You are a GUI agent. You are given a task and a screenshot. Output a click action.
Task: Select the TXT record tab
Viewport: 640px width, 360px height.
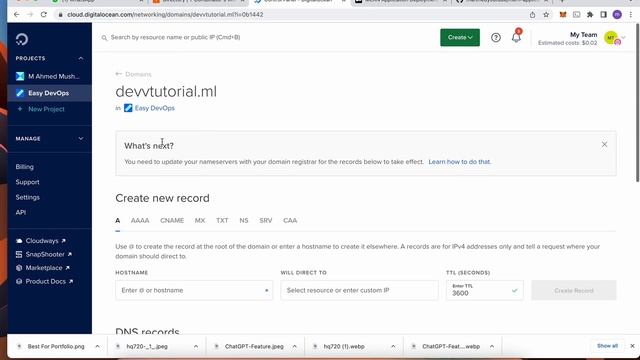tap(222, 220)
